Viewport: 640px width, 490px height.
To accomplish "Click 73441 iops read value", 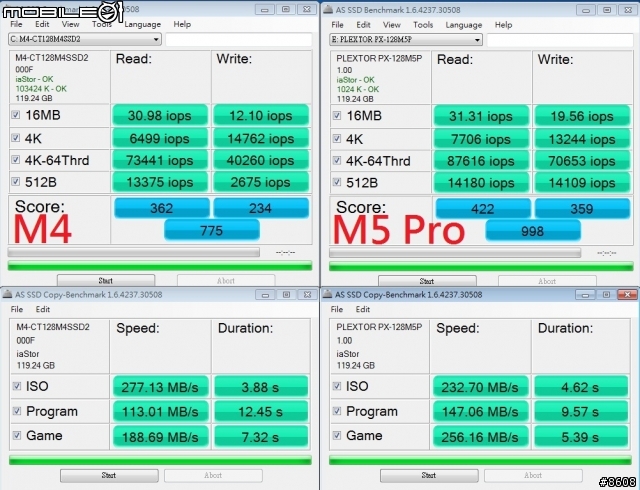I will 160,160.
